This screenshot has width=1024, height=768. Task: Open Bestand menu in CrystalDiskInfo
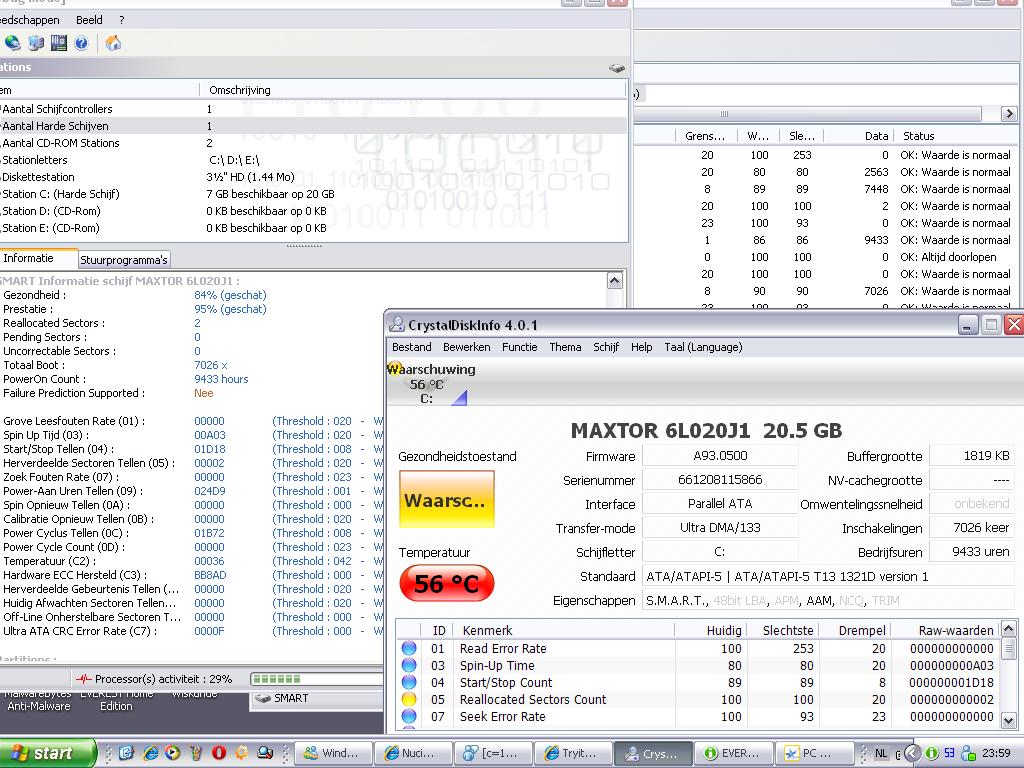pos(411,347)
